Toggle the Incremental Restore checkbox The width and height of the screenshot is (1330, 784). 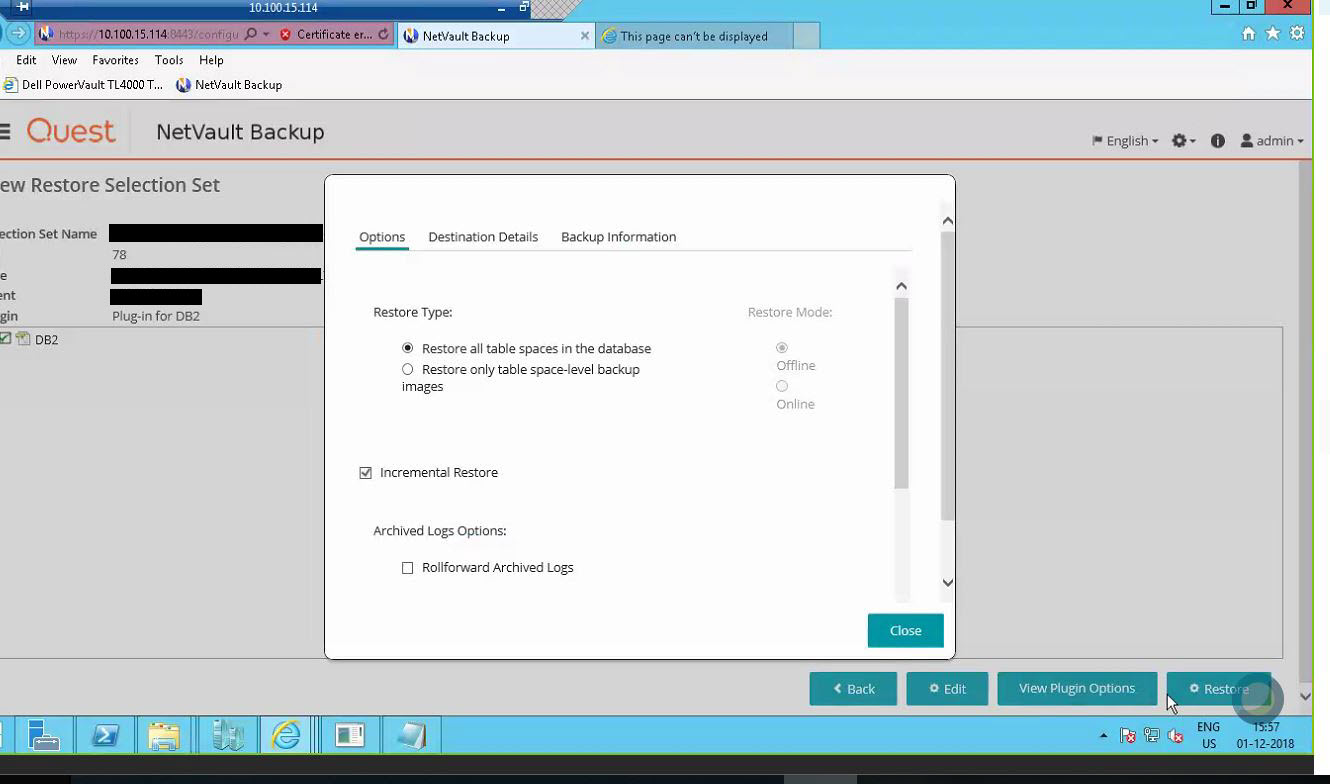coord(366,473)
